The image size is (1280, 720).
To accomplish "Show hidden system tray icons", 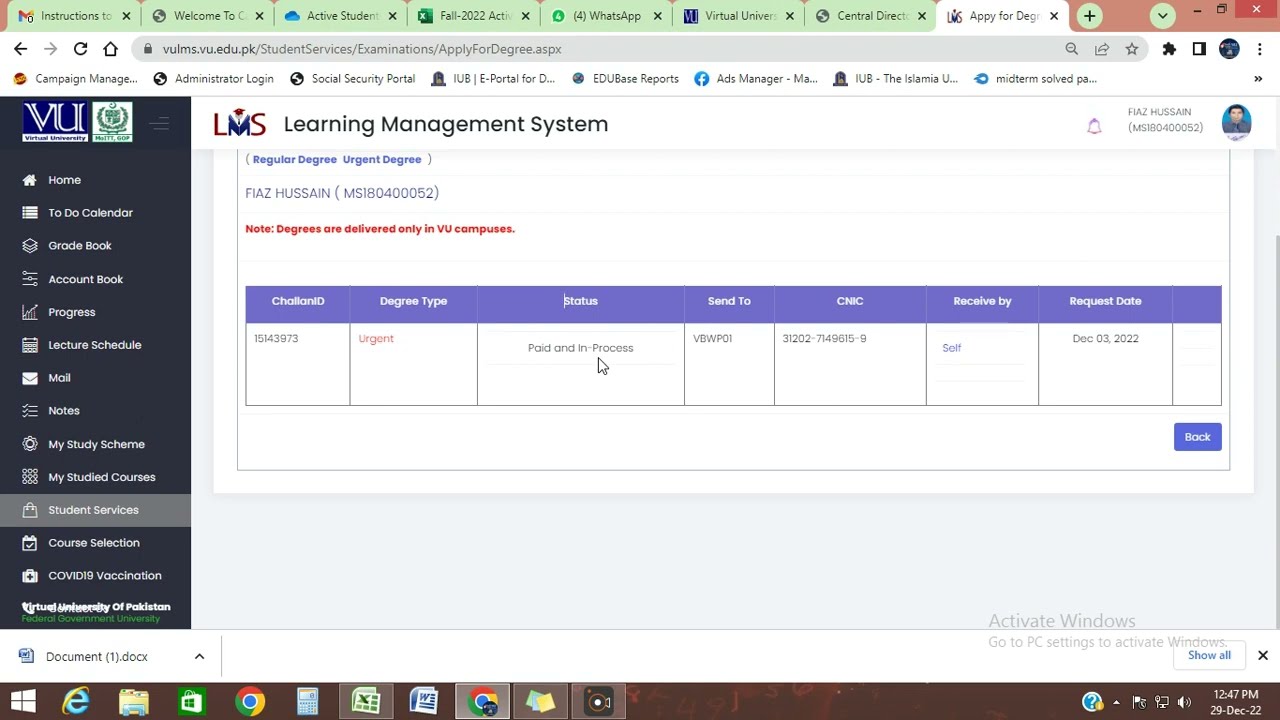I will pyautogui.click(x=1116, y=703).
